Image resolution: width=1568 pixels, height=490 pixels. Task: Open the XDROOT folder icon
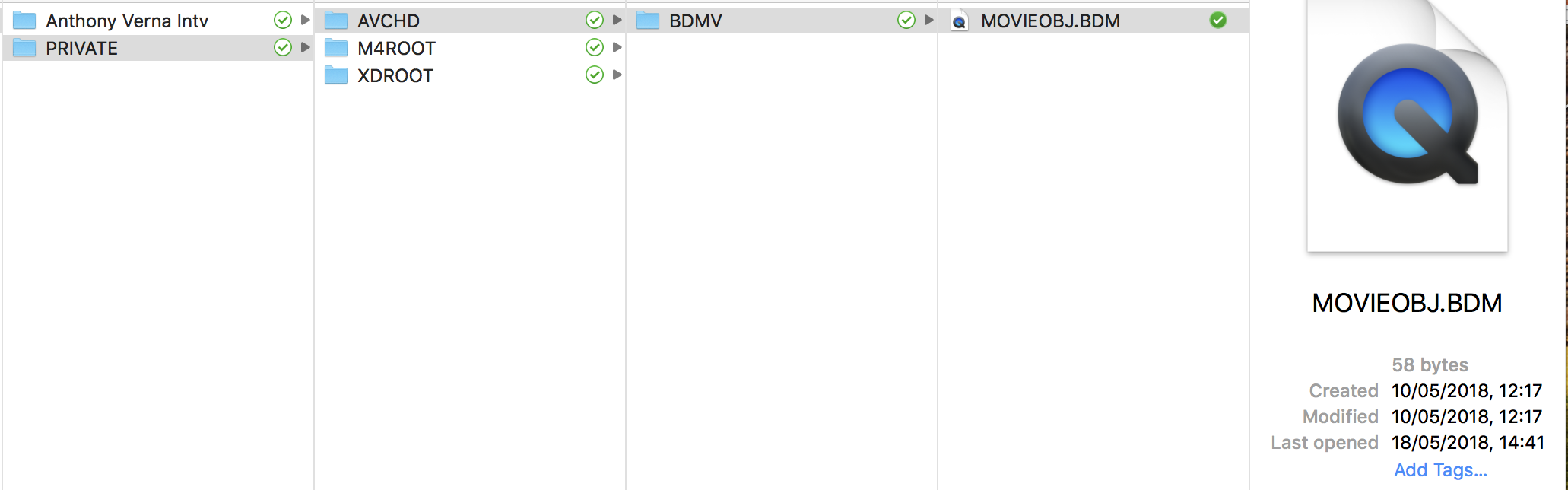(x=336, y=75)
